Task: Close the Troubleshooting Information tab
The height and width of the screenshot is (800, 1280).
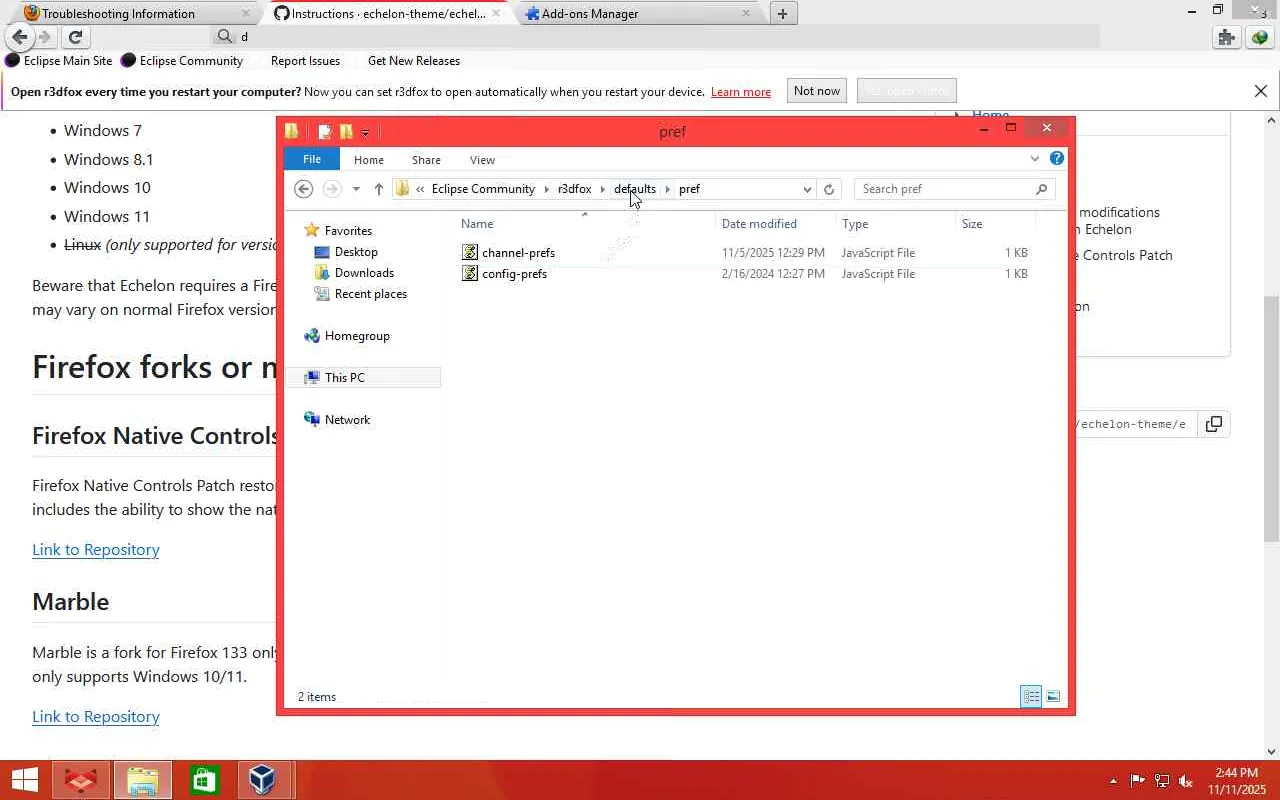Action: tap(246, 13)
